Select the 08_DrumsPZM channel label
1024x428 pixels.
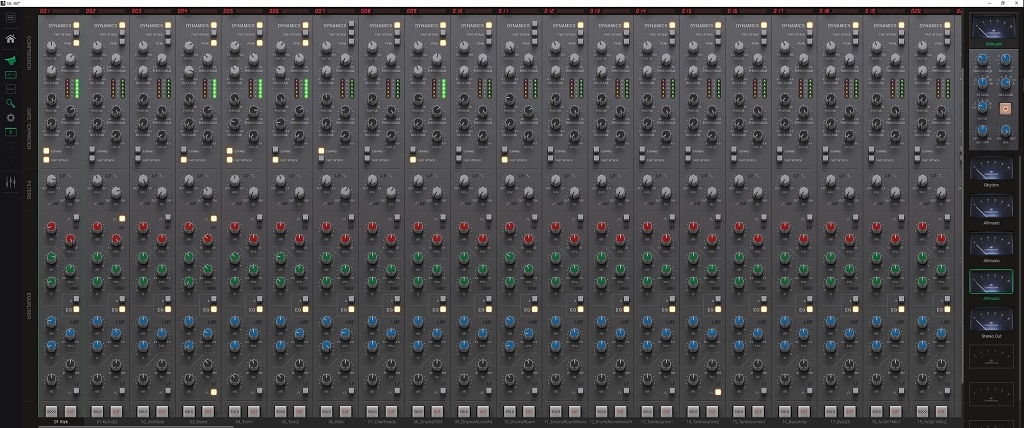pos(426,422)
